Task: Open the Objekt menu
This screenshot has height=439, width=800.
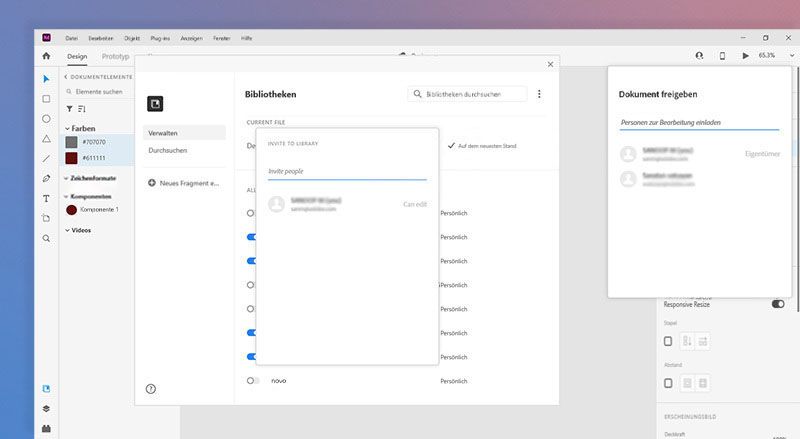Action: 132,38
